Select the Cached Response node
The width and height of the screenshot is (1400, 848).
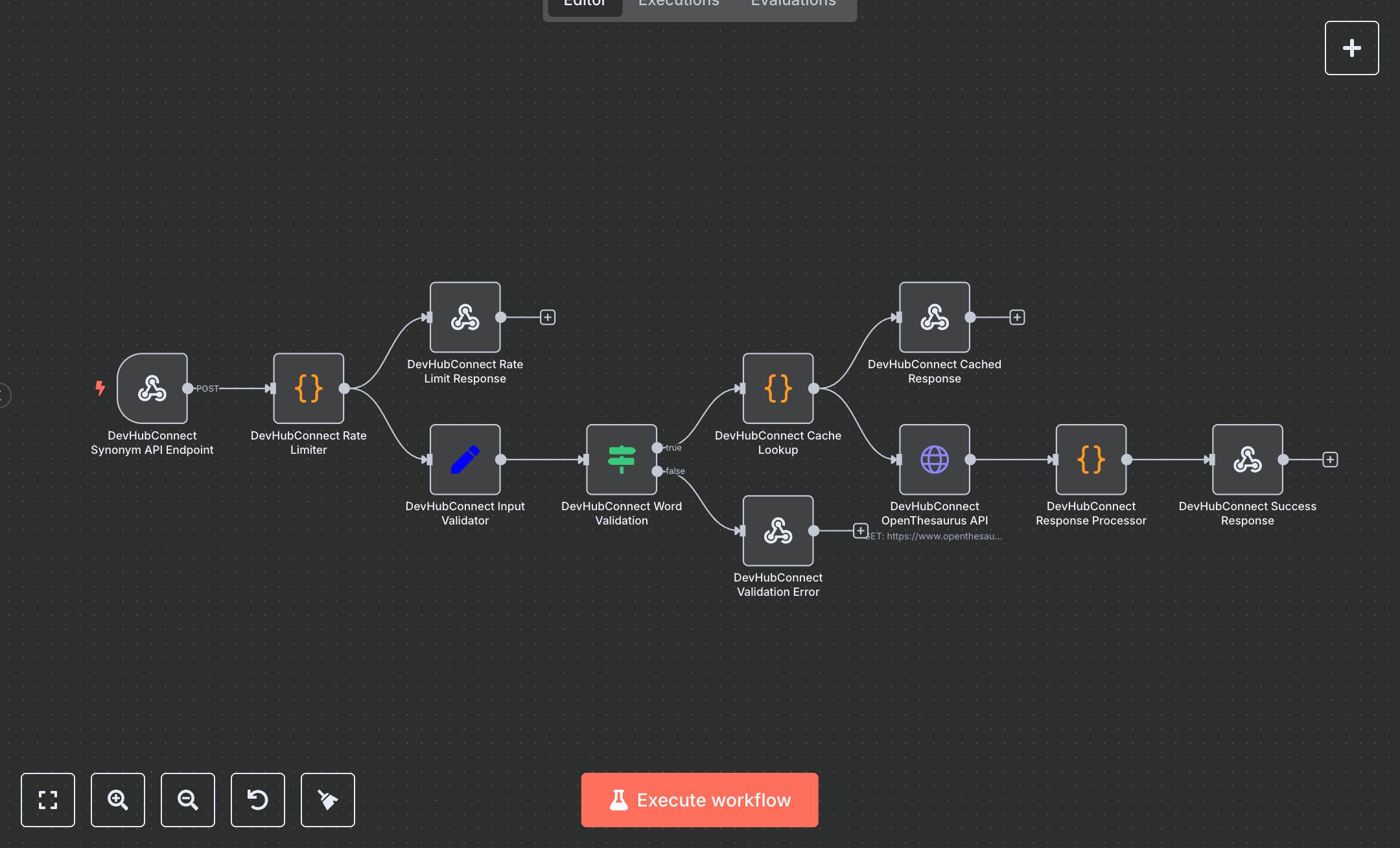click(x=934, y=317)
